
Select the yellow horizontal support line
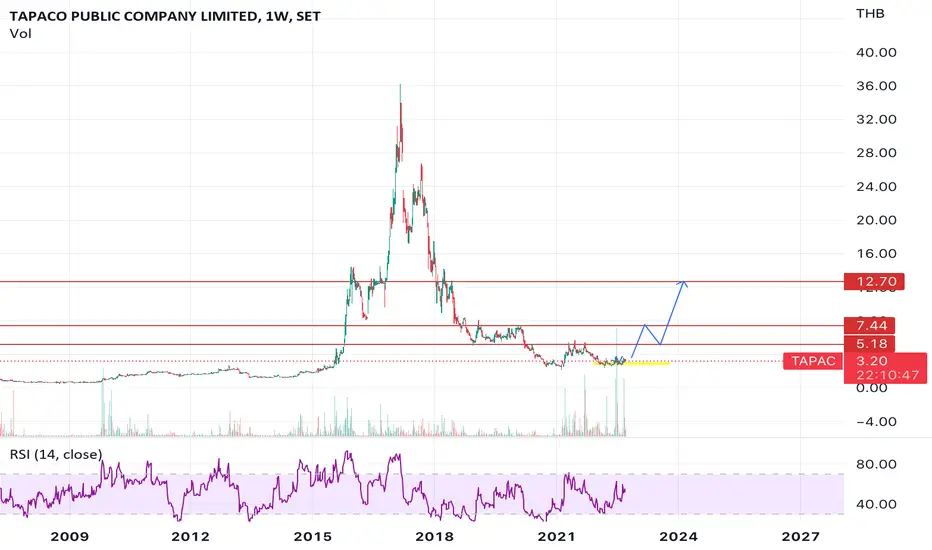pos(631,363)
